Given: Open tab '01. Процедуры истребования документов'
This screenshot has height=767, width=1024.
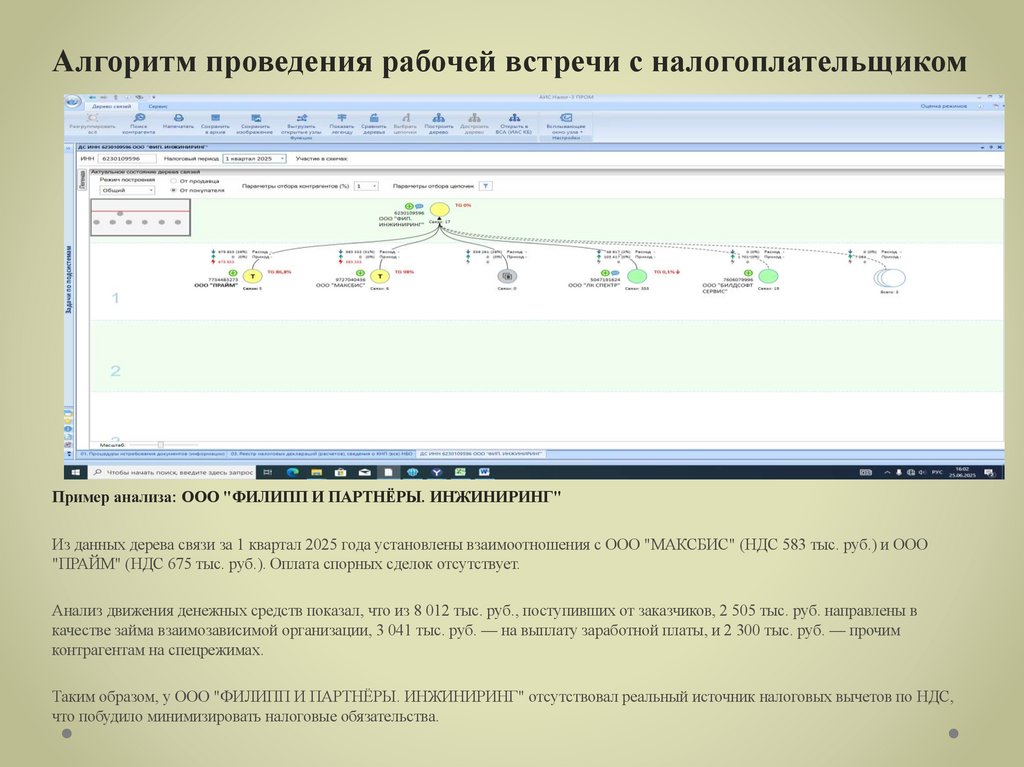Looking at the screenshot, I should click(152, 453).
